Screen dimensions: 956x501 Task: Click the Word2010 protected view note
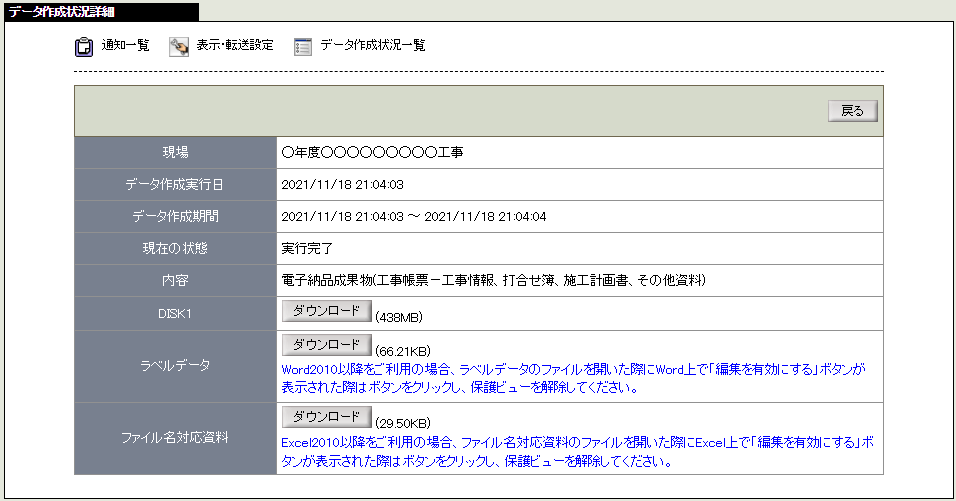(573, 378)
